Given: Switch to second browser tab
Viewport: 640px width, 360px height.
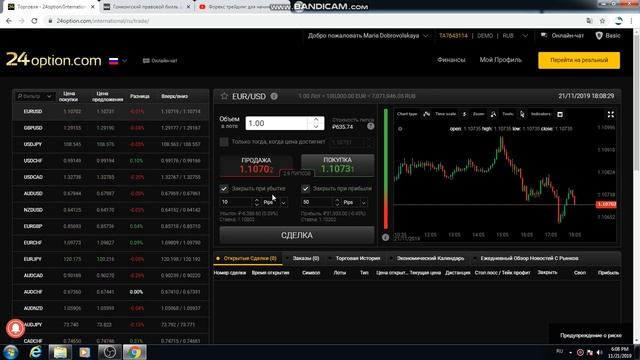Looking at the screenshot, I should click(x=147, y=7).
